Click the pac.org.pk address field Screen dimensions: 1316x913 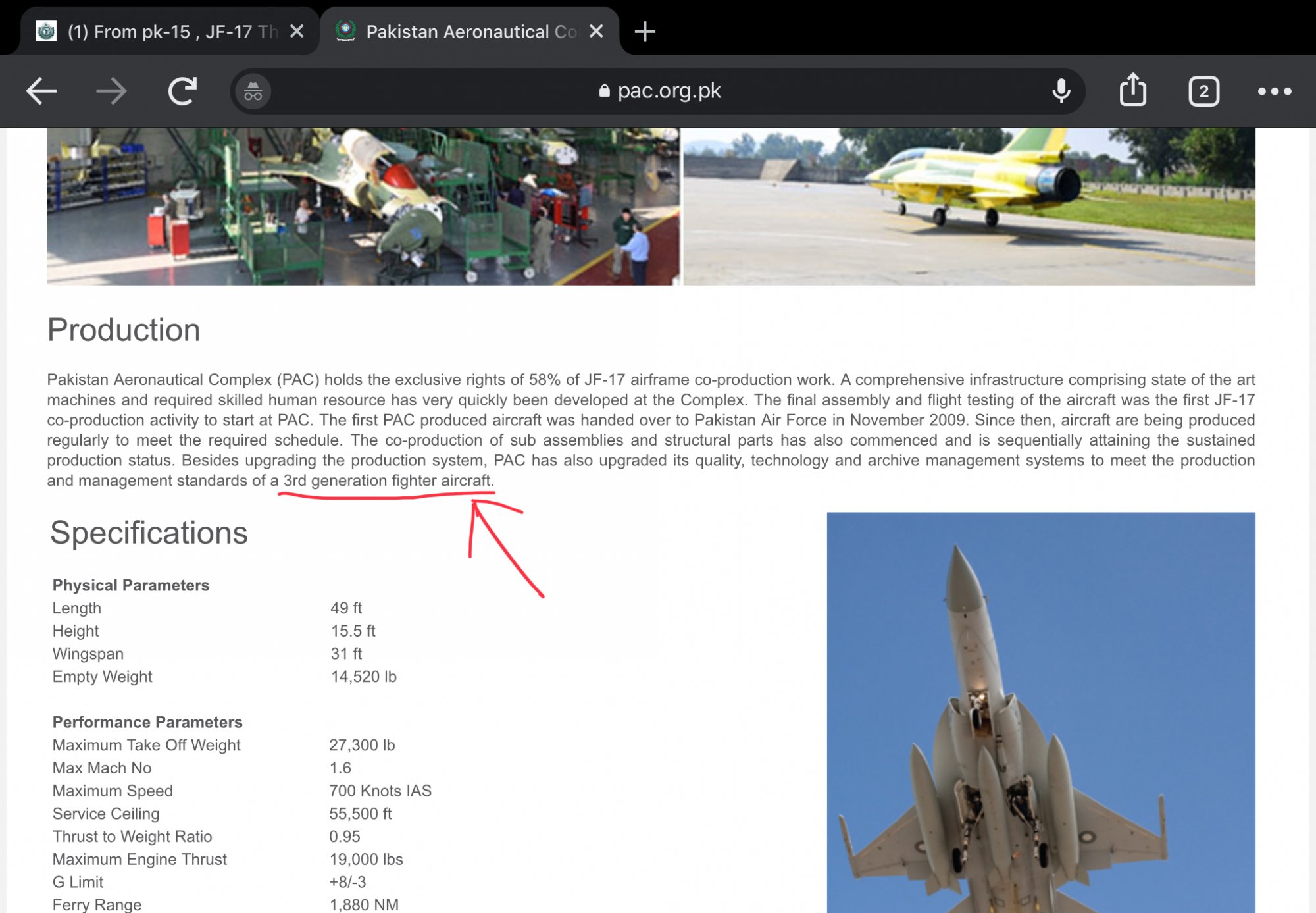[658, 91]
